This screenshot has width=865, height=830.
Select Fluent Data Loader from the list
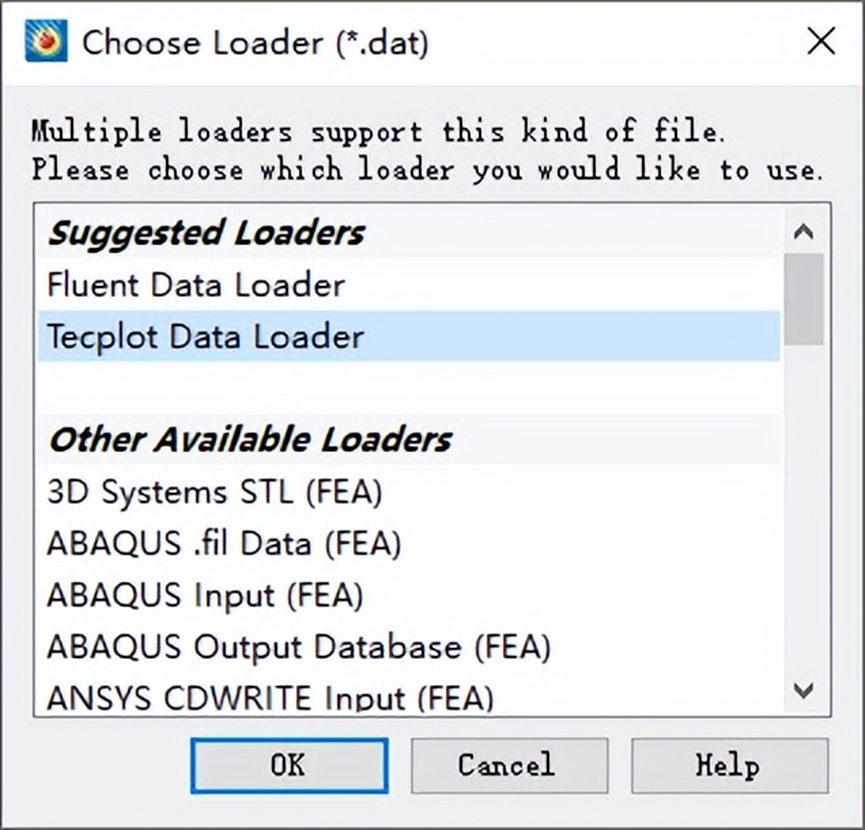[196, 285]
